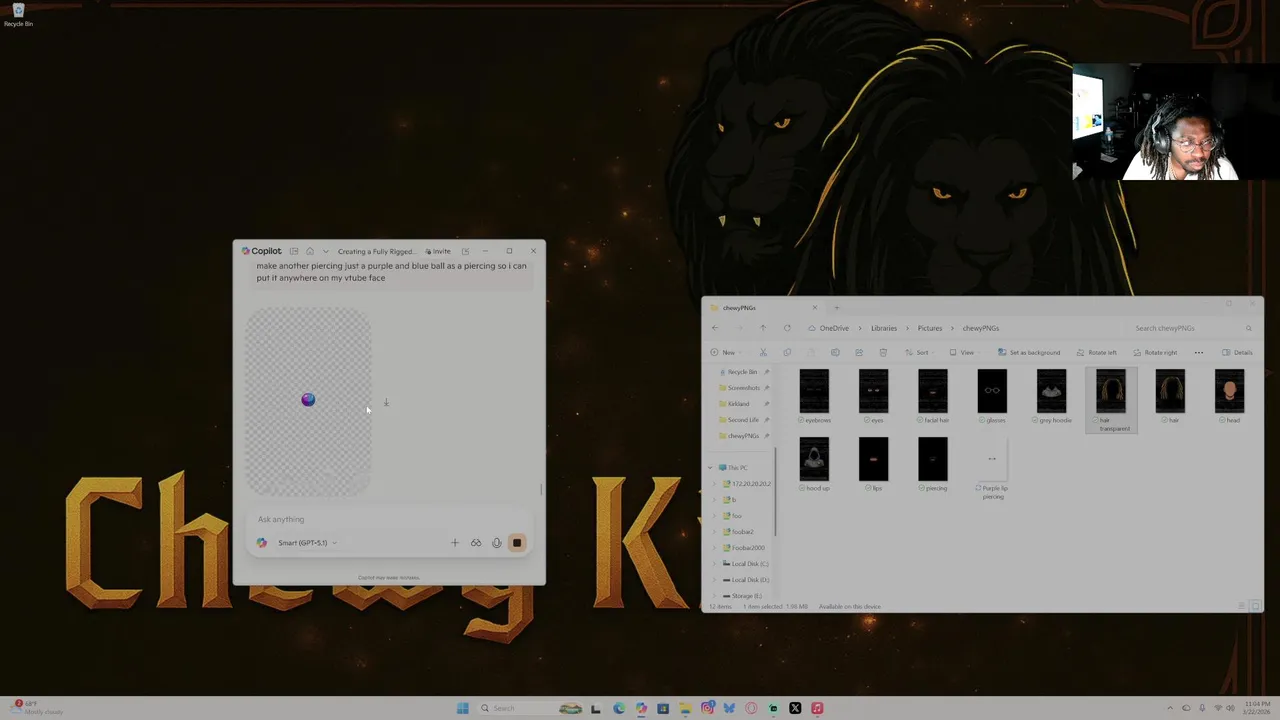This screenshot has width=1280, height=720.
Task: Click the Copy icon in Explorer toolbar
Action: [x=787, y=352]
